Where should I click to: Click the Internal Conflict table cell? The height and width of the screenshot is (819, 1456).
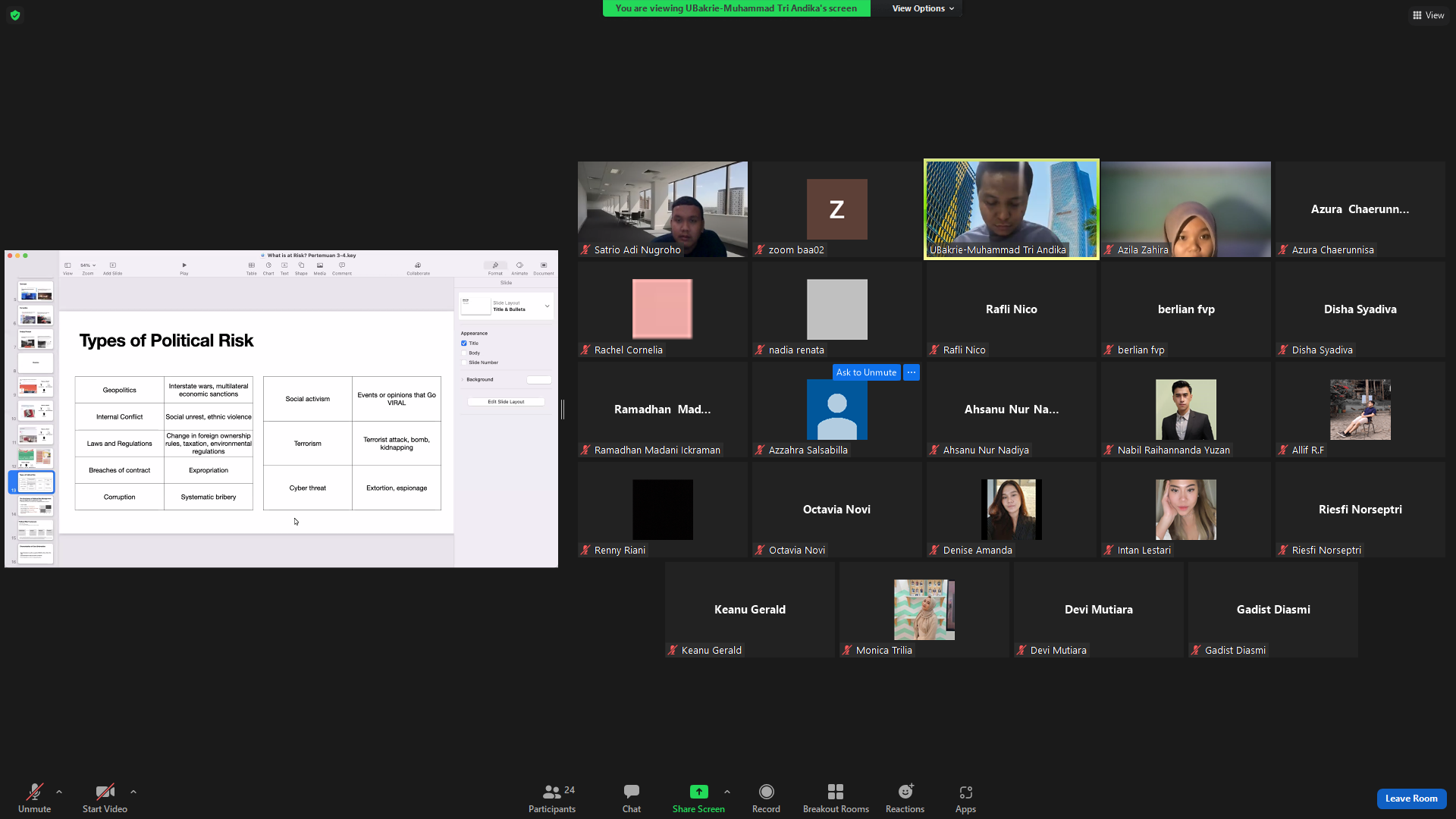click(x=120, y=417)
